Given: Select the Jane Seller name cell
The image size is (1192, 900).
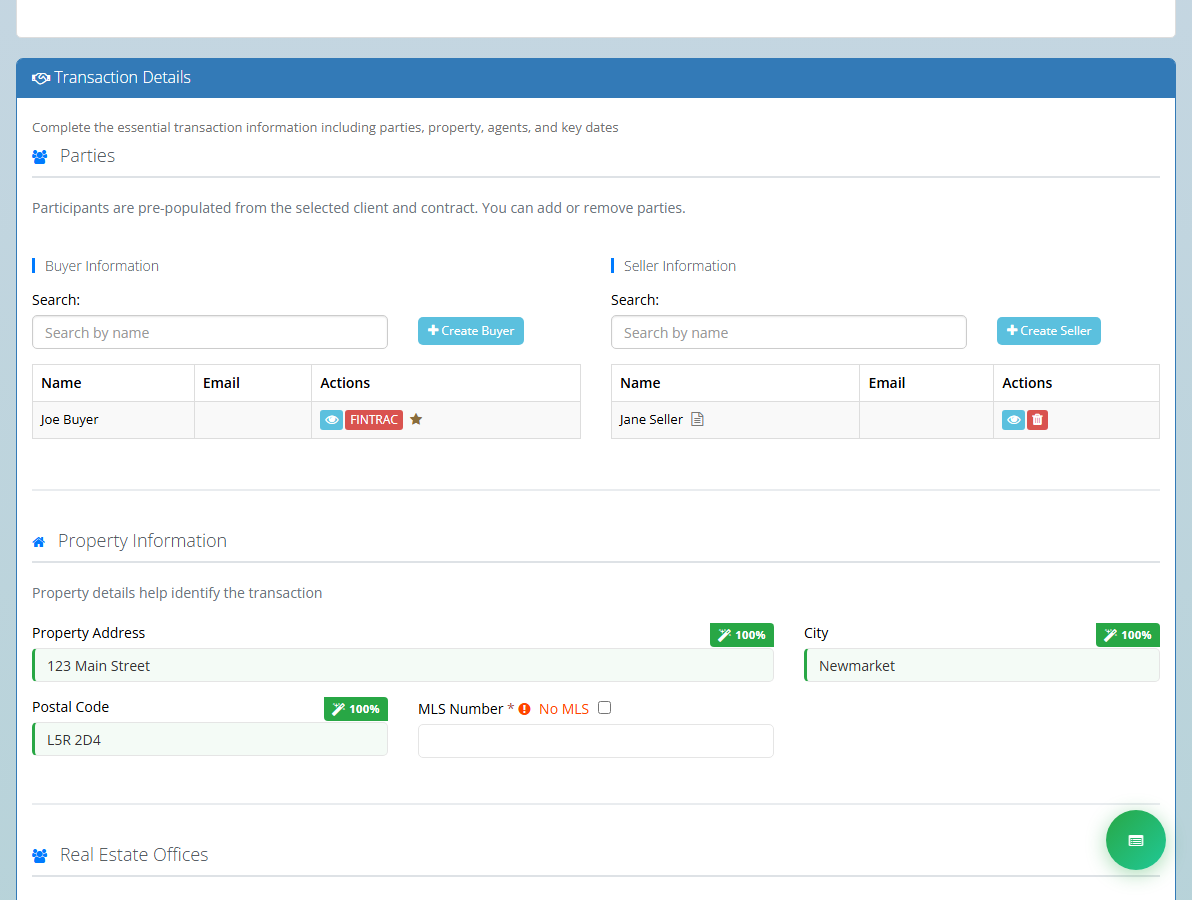Looking at the screenshot, I should click(x=735, y=420).
